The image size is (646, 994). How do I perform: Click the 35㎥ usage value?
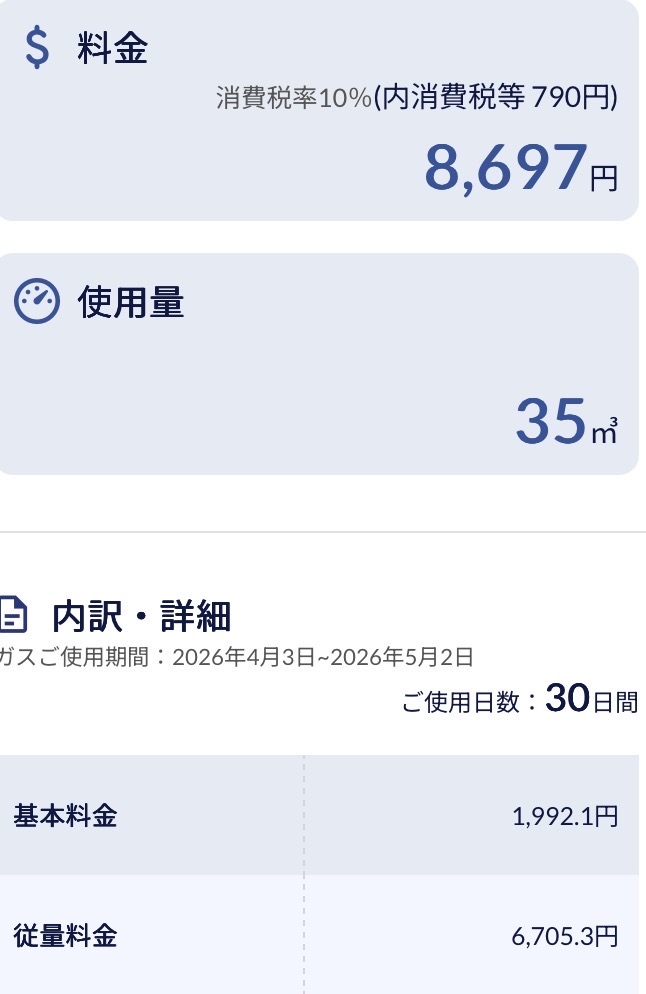[567, 422]
